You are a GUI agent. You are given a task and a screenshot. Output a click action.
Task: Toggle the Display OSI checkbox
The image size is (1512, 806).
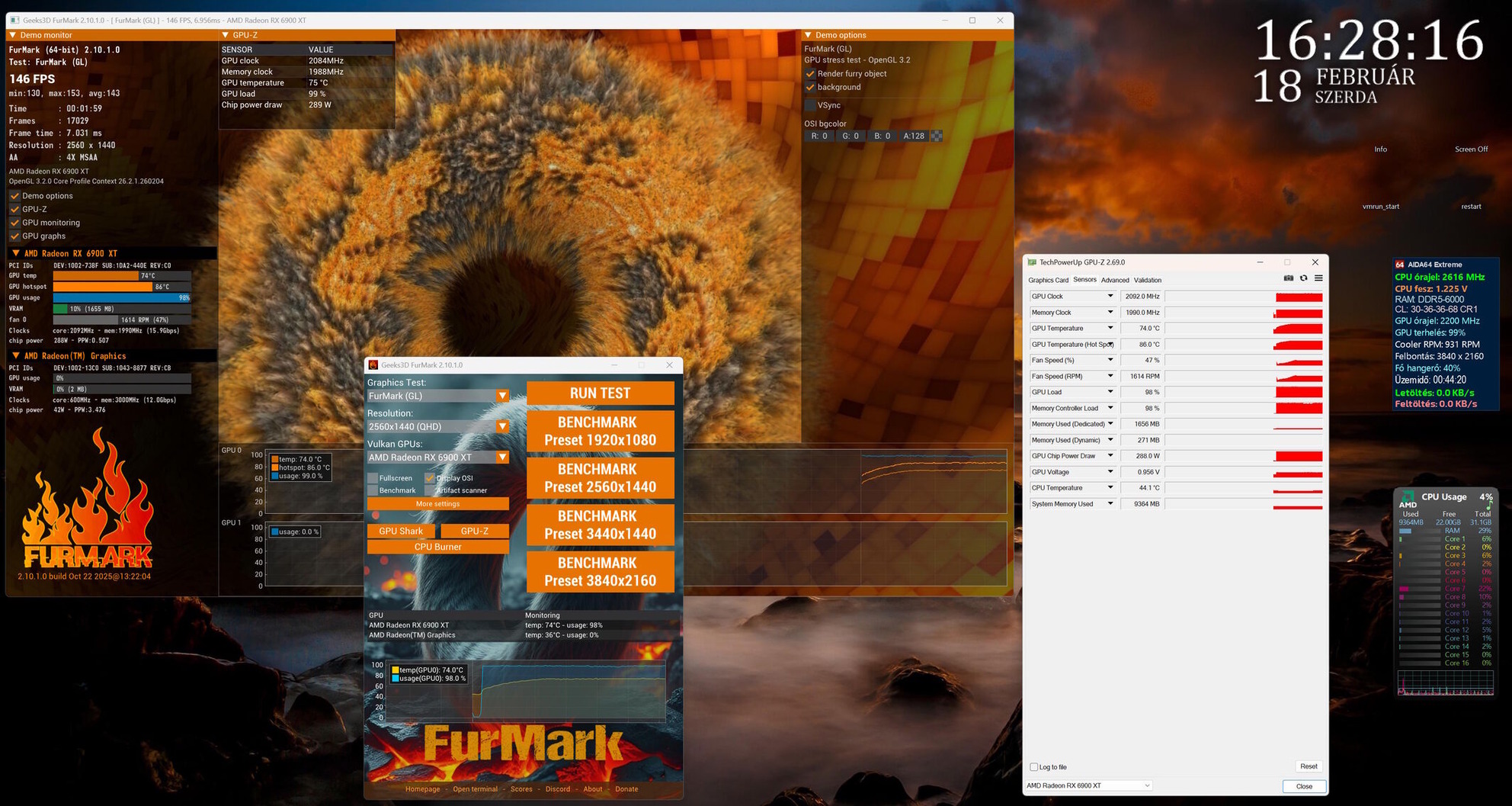pyautogui.click(x=430, y=478)
